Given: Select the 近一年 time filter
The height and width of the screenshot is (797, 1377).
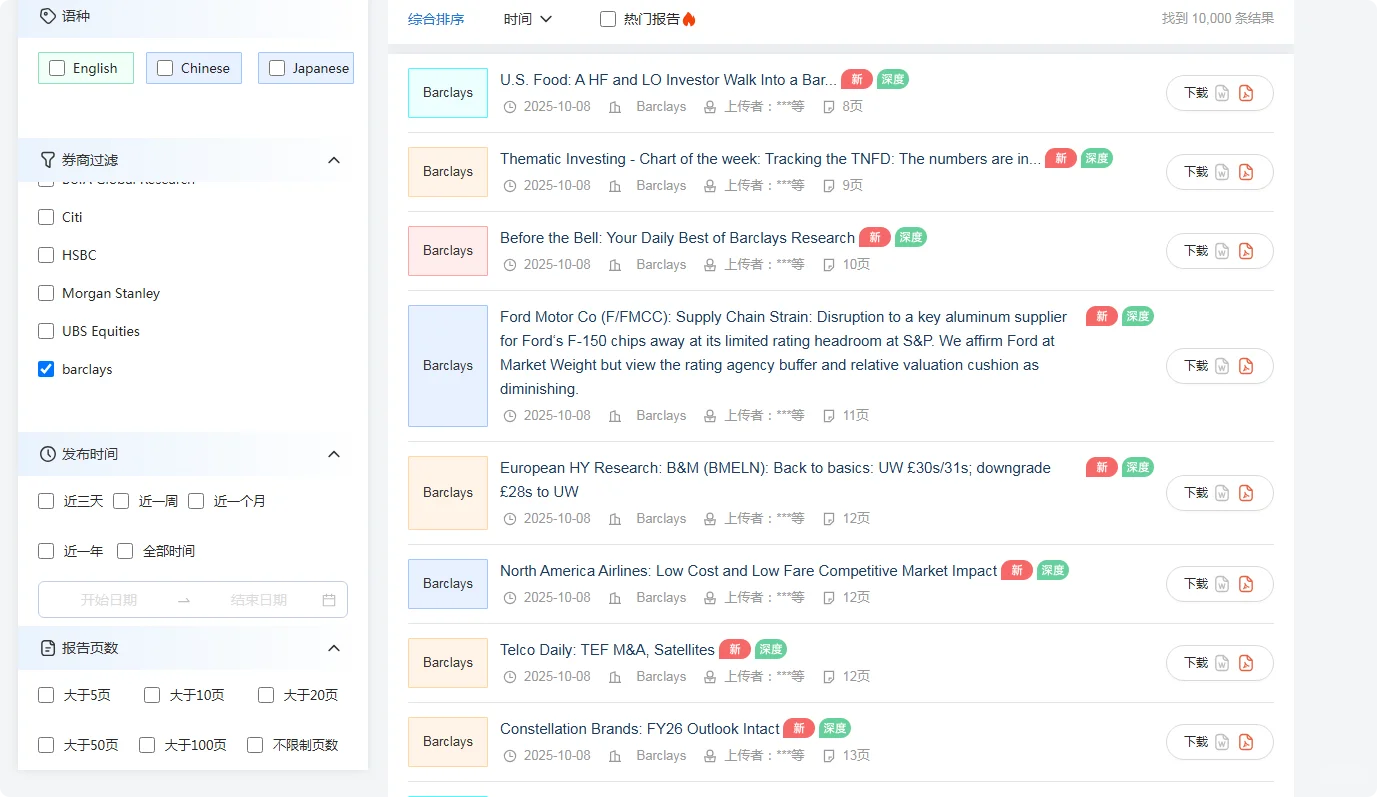Looking at the screenshot, I should (46, 551).
